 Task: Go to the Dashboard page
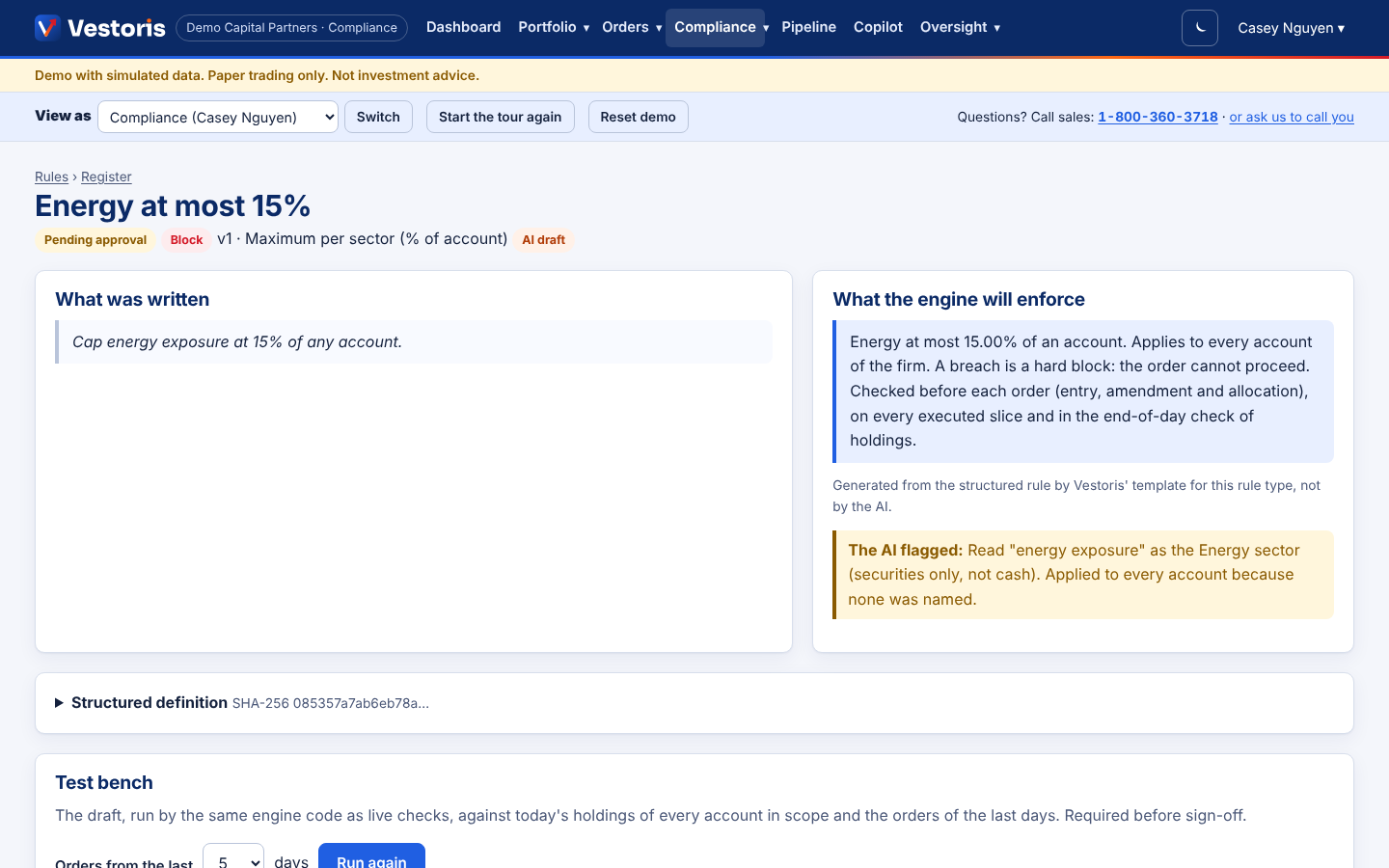(464, 28)
